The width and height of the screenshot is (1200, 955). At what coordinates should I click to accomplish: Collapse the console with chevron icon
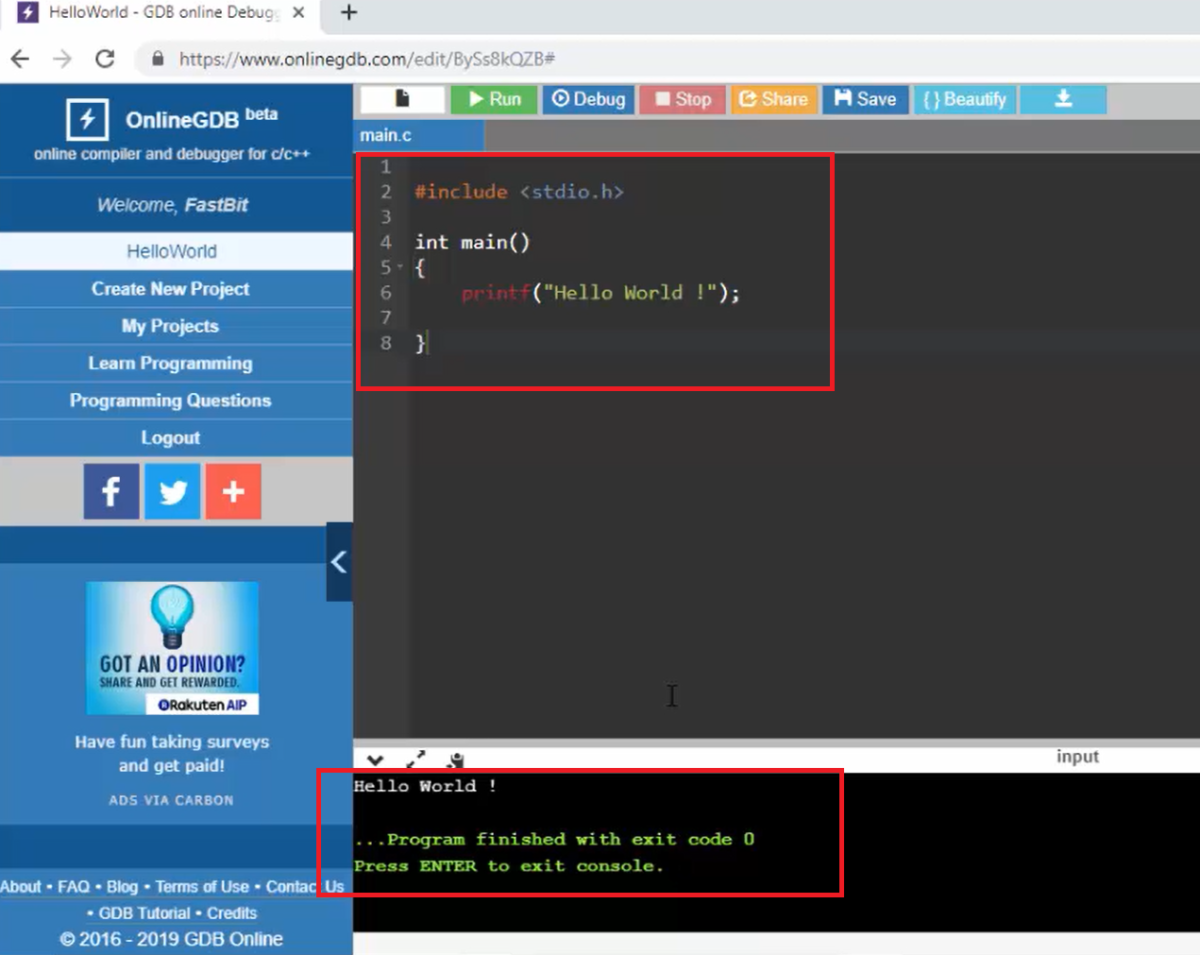point(376,761)
